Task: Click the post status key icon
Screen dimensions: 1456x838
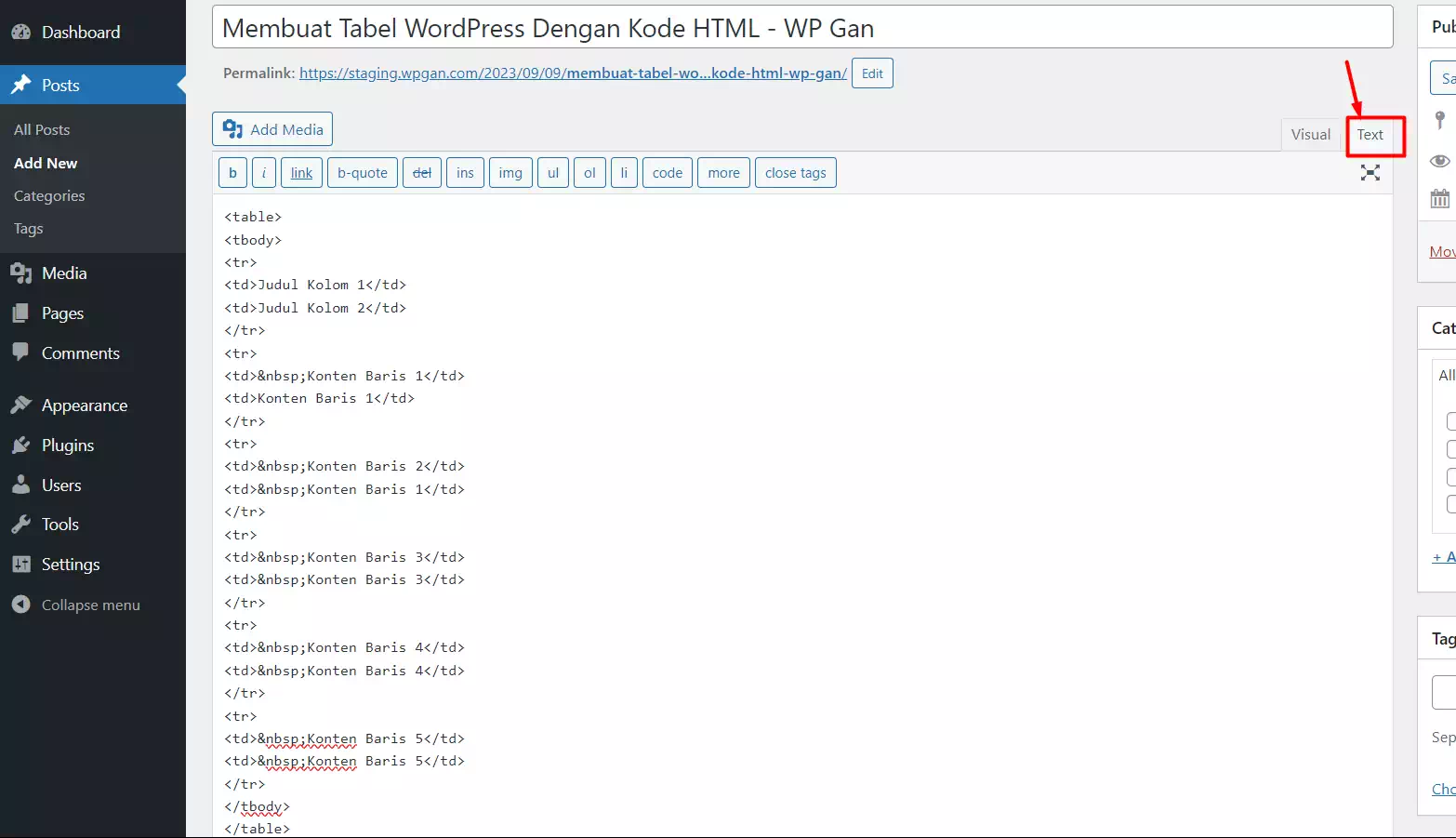Action: click(x=1440, y=120)
